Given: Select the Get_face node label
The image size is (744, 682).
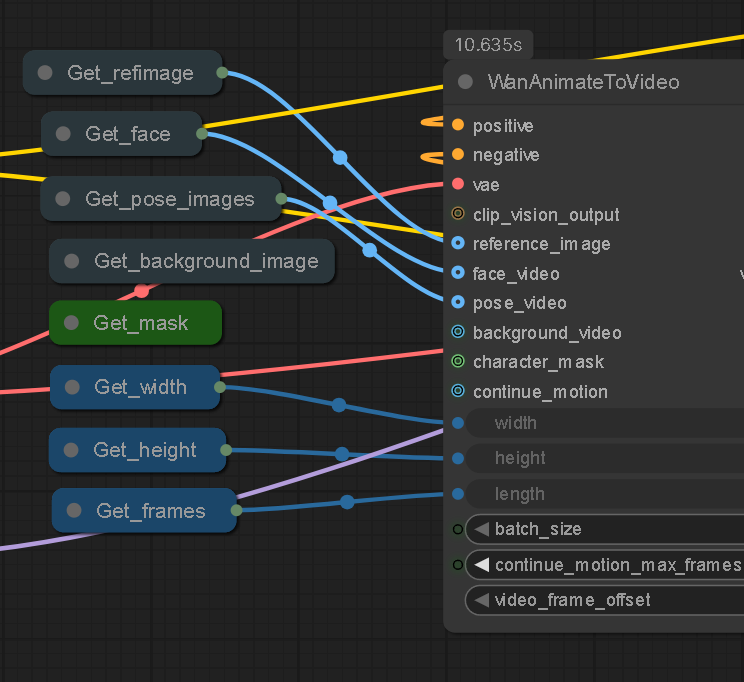Looking at the screenshot, I should pos(128,134).
